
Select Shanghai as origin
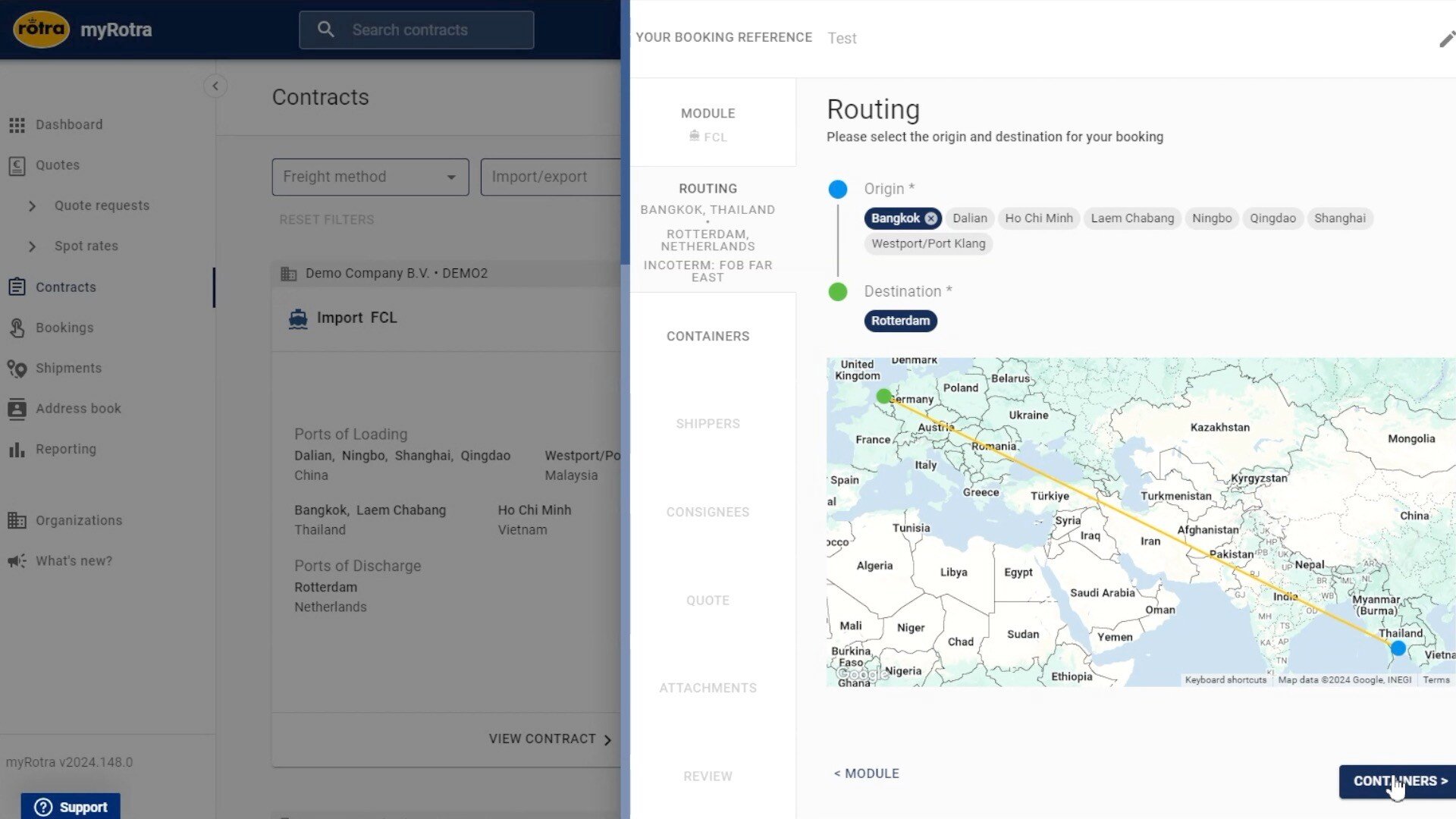click(1339, 218)
